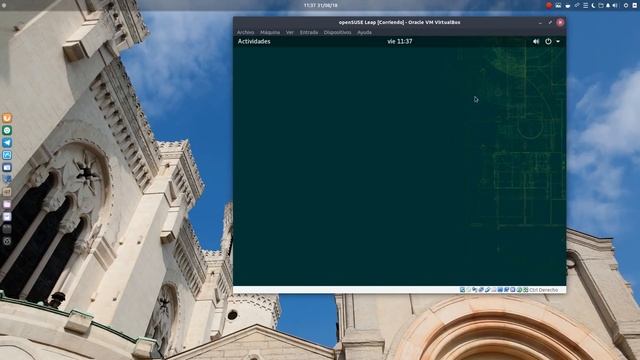The height and width of the screenshot is (360, 640).
Task: Open the Ayuda menu
Action: (364, 32)
